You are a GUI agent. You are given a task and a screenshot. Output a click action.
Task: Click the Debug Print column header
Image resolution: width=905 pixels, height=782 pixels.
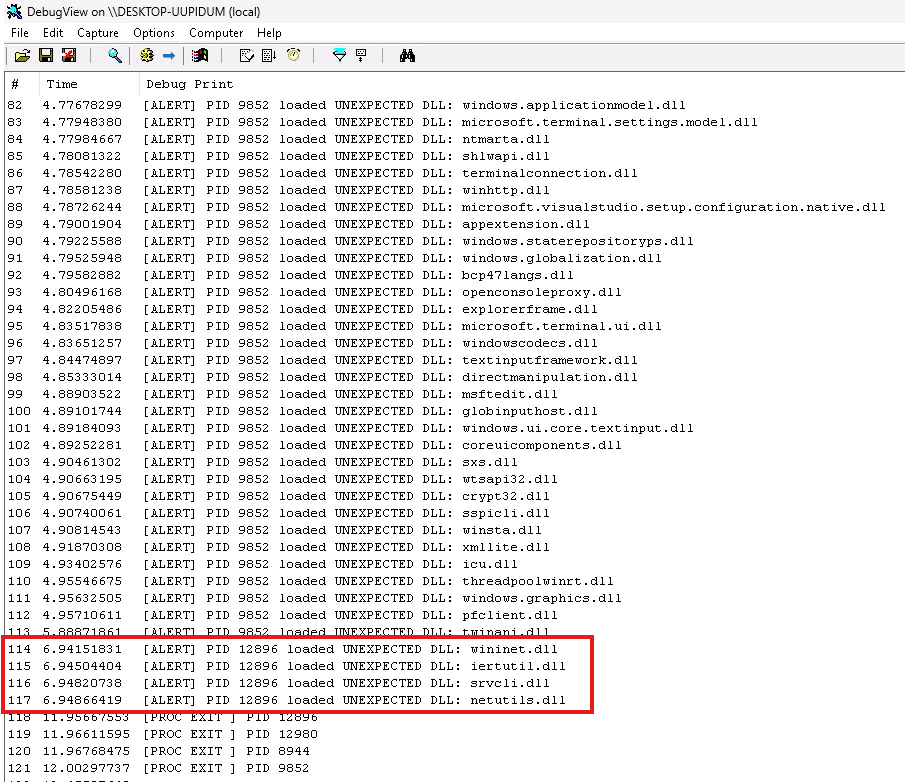click(x=190, y=84)
